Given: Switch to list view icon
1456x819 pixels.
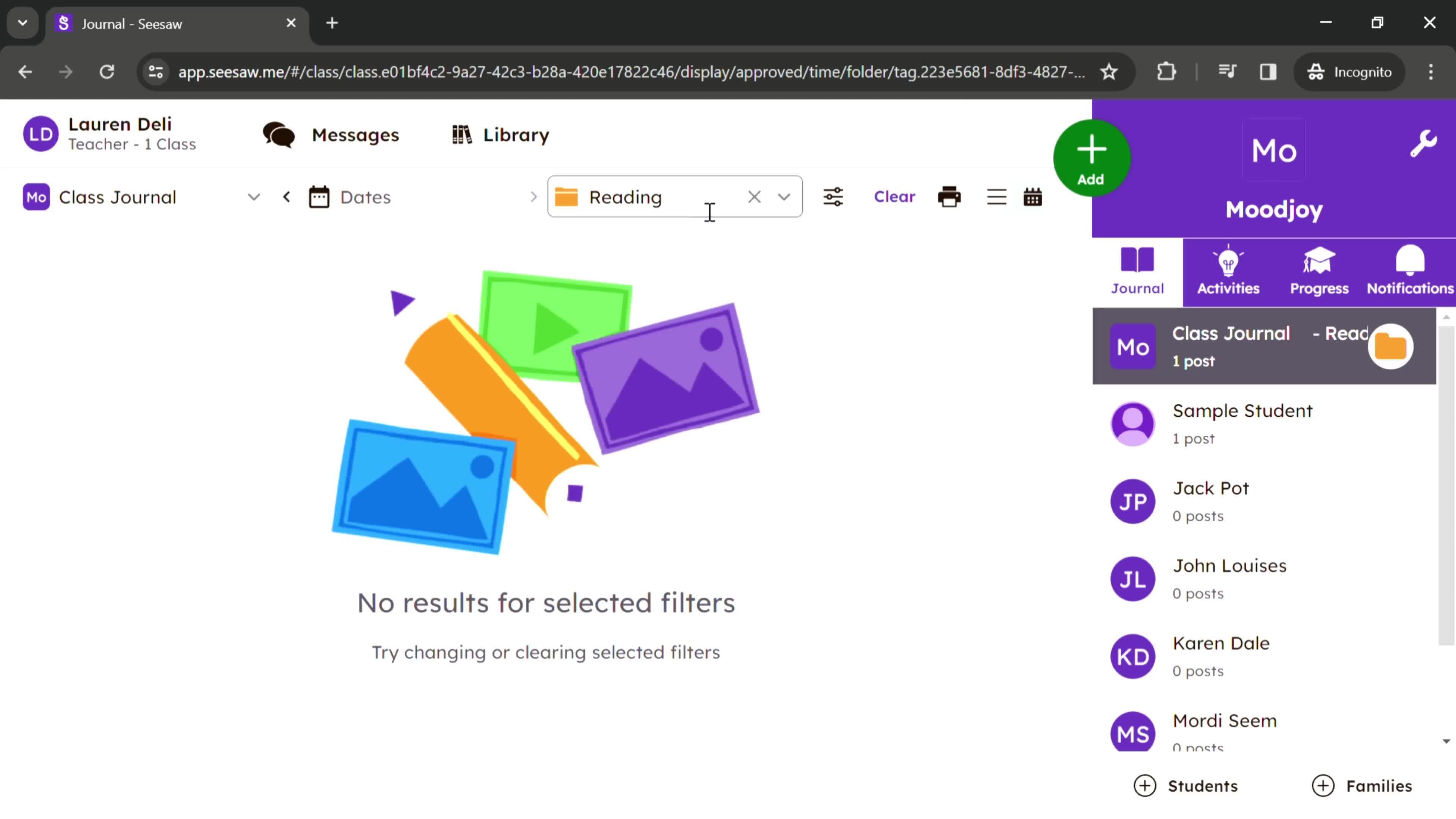Looking at the screenshot, I should coord(996,197).
